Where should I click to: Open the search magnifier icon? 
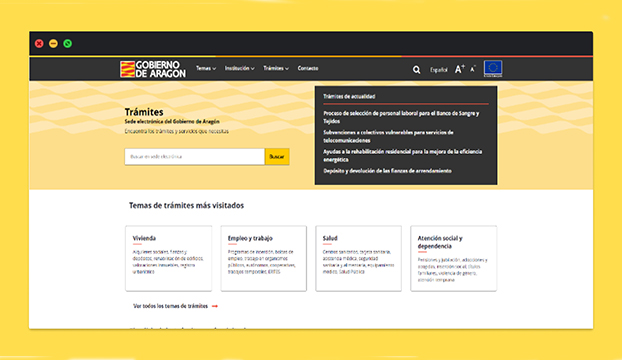(416, 70)
